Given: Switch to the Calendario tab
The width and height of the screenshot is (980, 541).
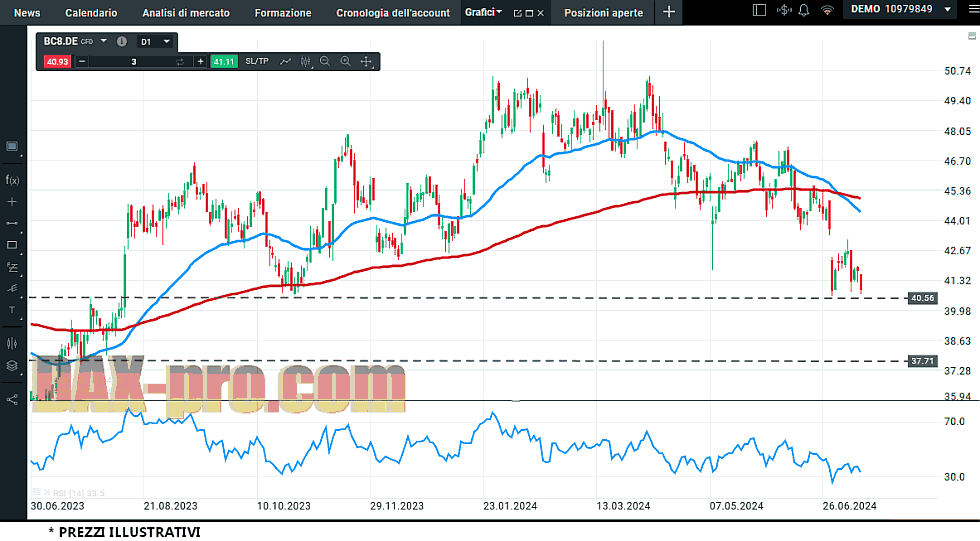Looking at the screenshot, I should (x=91, y=12).
